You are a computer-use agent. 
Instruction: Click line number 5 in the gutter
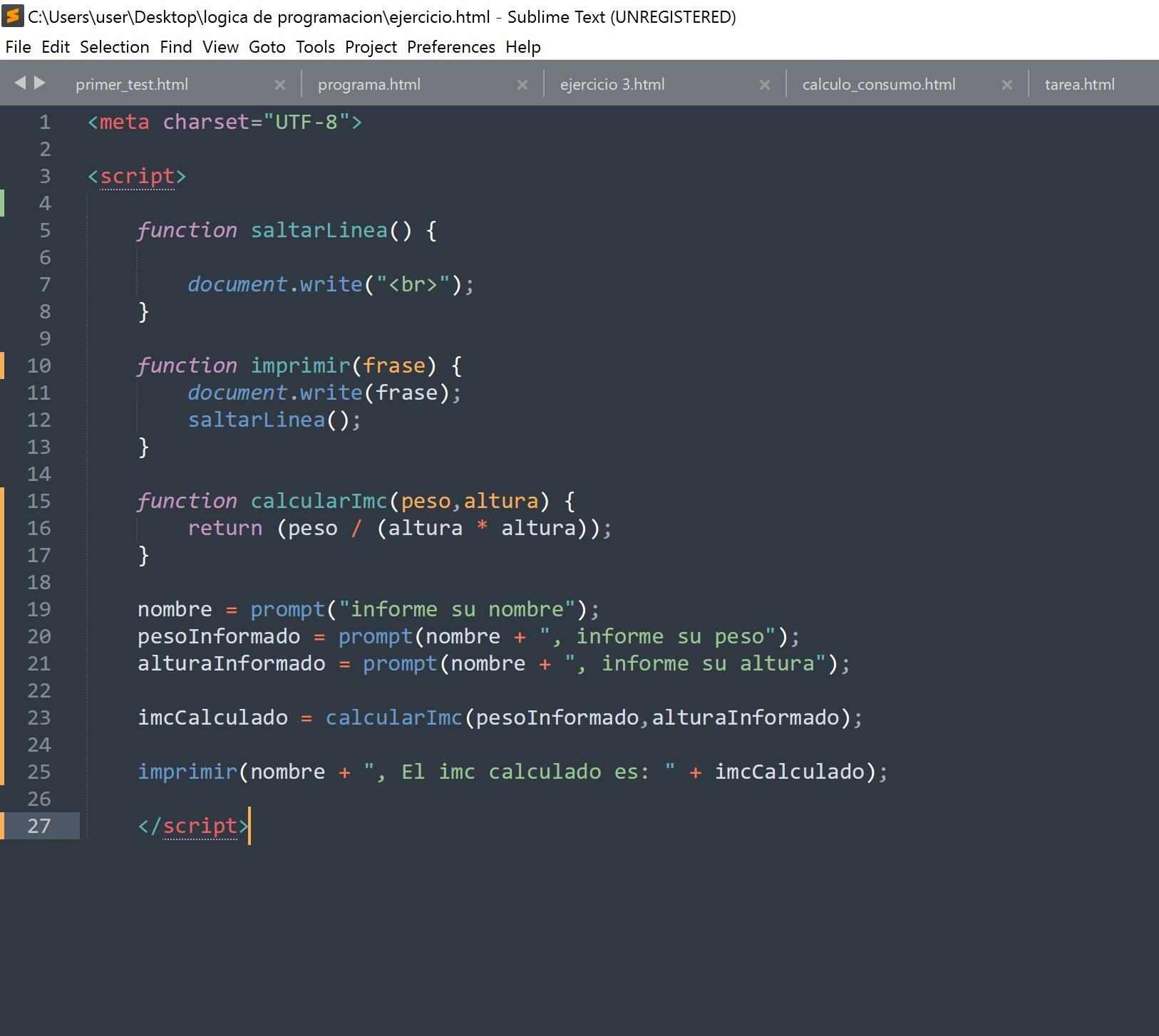(x=45, y=231)
